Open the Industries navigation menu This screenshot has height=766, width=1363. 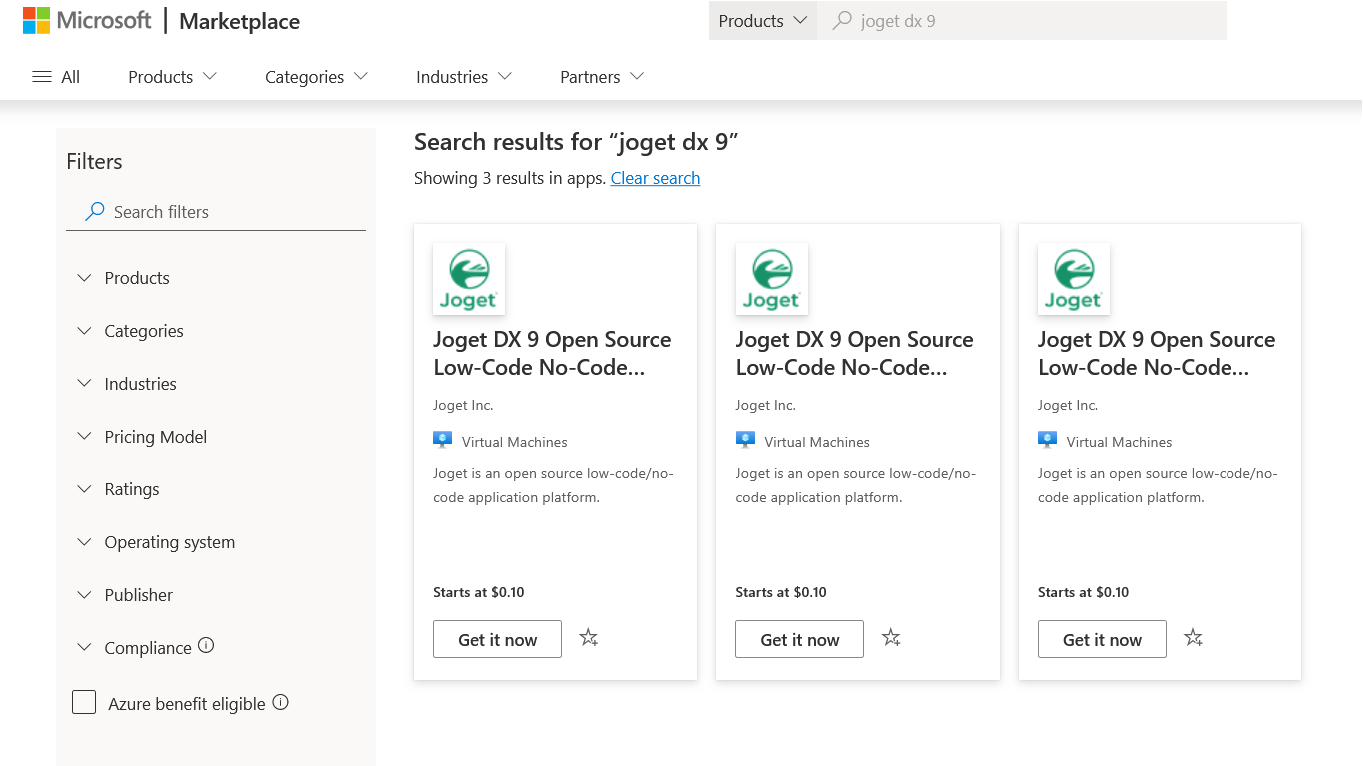(x=464, y=77)
